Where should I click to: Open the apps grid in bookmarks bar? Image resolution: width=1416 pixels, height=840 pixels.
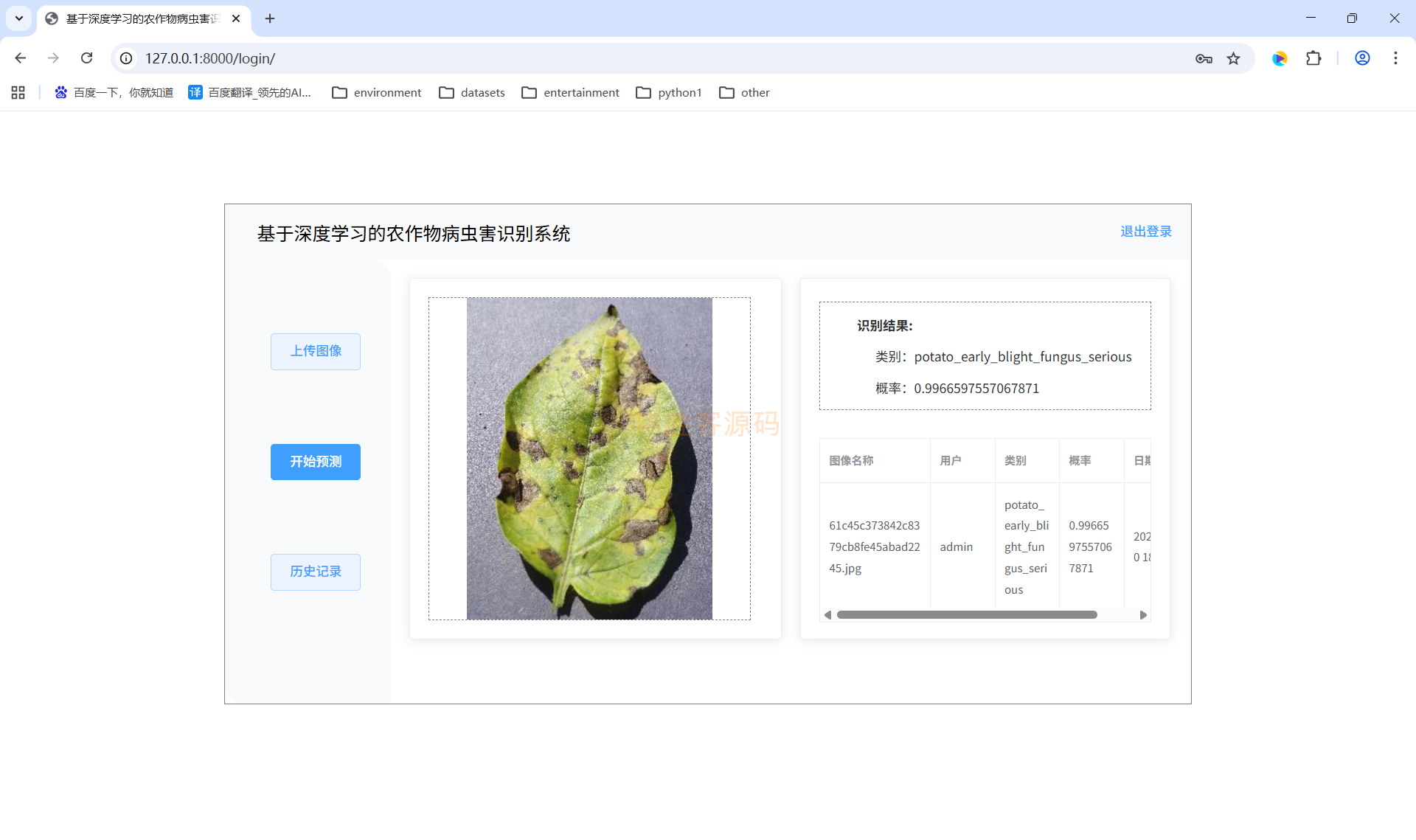(x=18, y=92)
